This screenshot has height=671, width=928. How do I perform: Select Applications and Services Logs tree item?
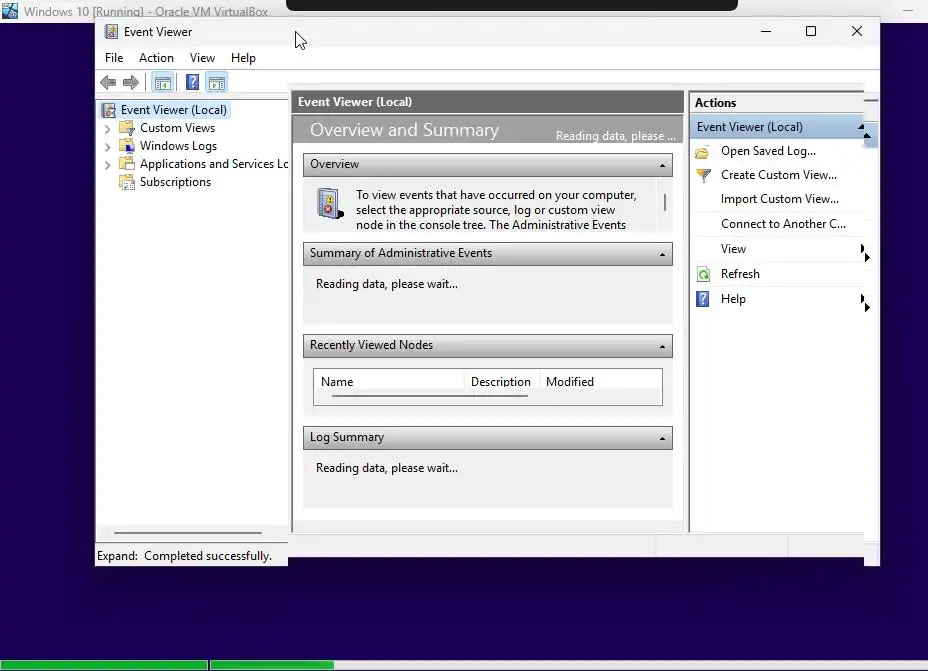pos(214,163)
